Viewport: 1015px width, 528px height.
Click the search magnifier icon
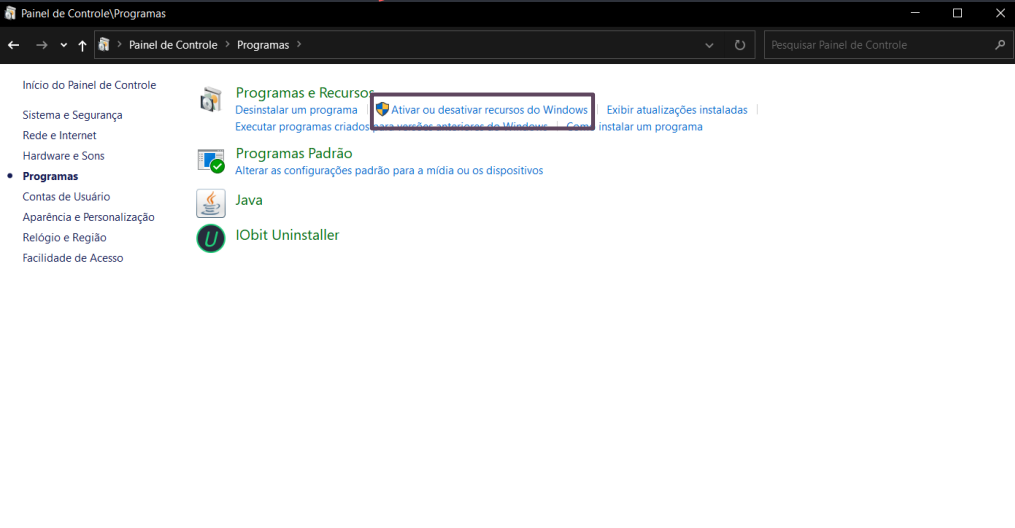[x=1000, y=45]
